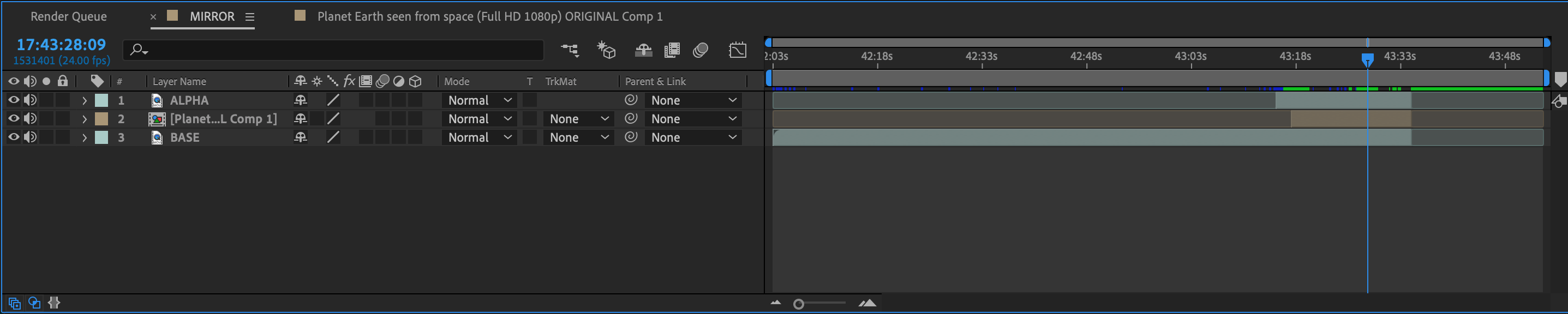1568x314 pixels.
Task: Click inside the layer search field
Action: (x=333, y=50)
